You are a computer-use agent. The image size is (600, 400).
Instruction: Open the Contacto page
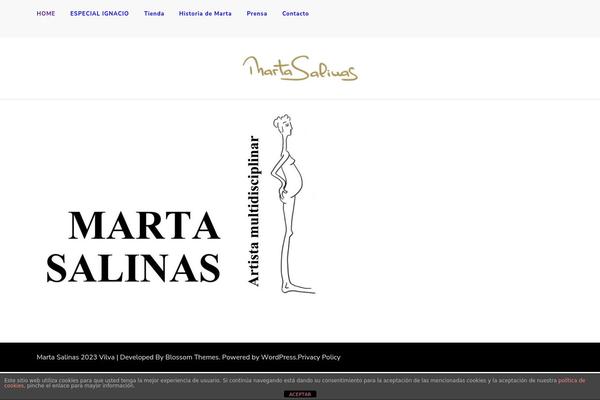click(x=295, y=13)
